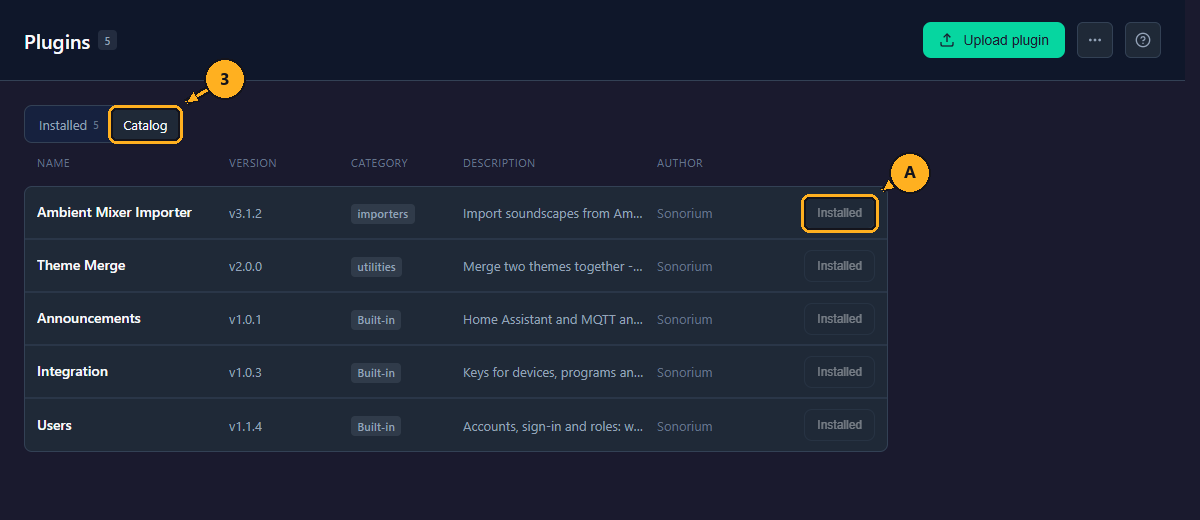
Task: Click 'Accounts, sign-in and roles' description
Action: 553,426
